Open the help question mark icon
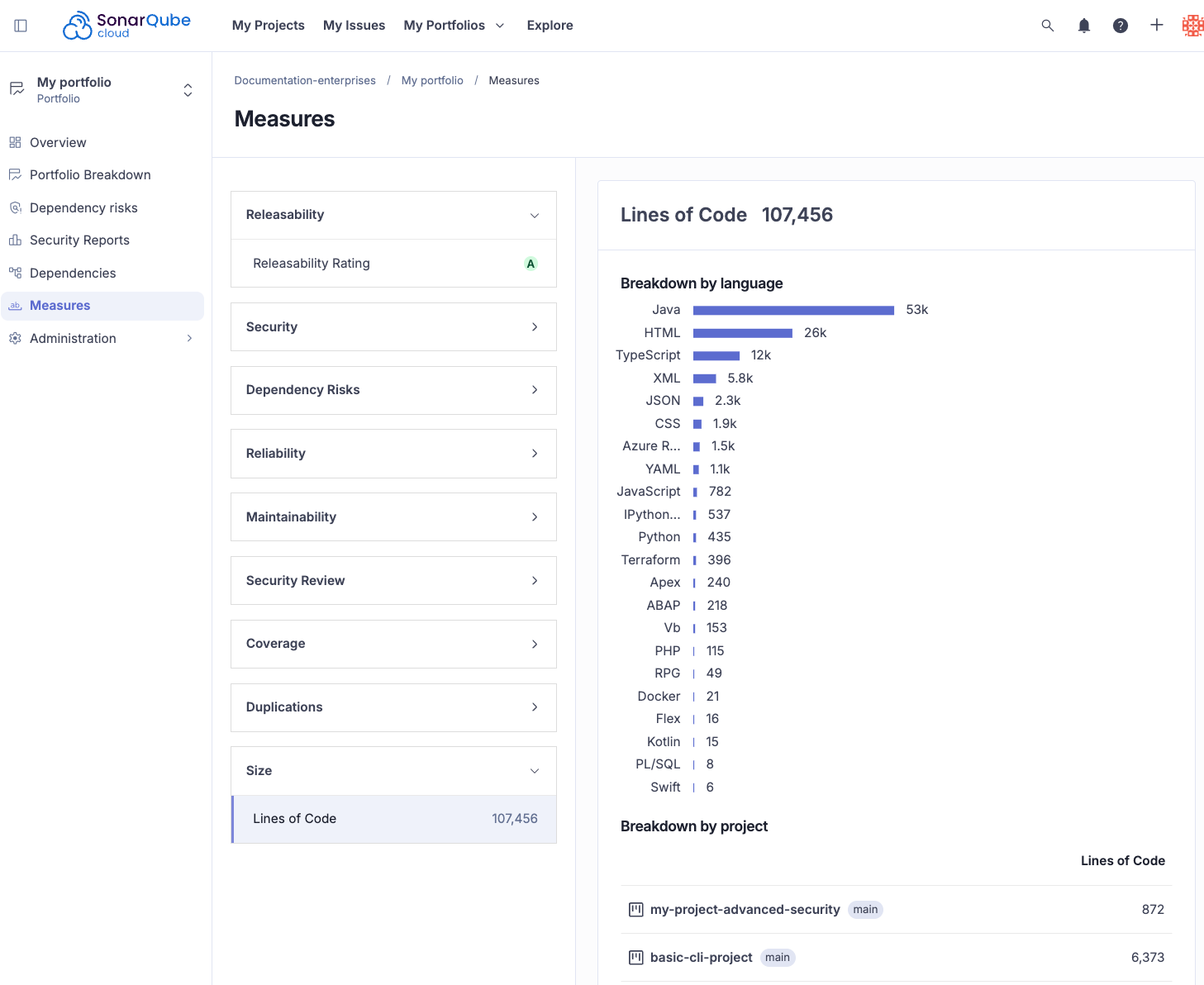 click(x=1121, y=26)
